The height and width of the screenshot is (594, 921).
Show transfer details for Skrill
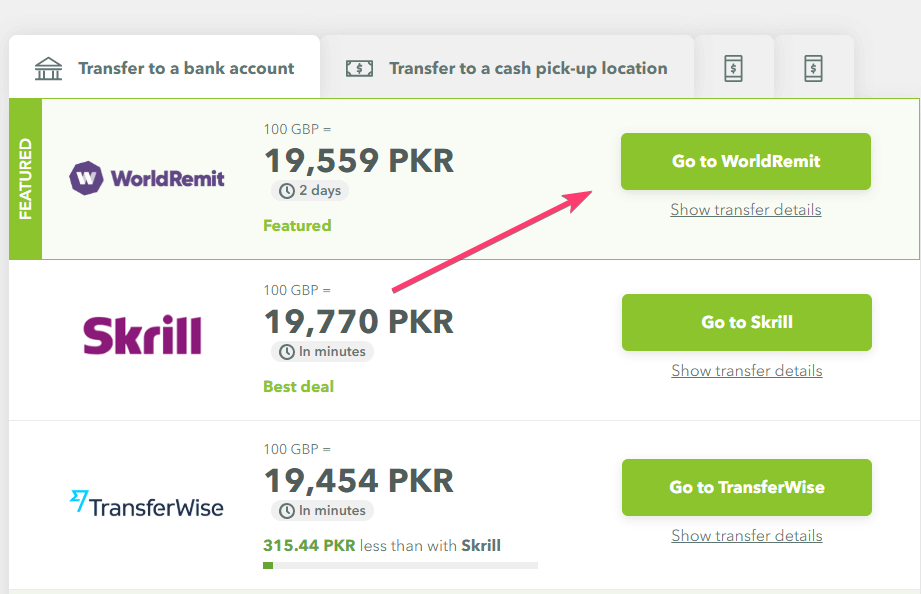745,370
